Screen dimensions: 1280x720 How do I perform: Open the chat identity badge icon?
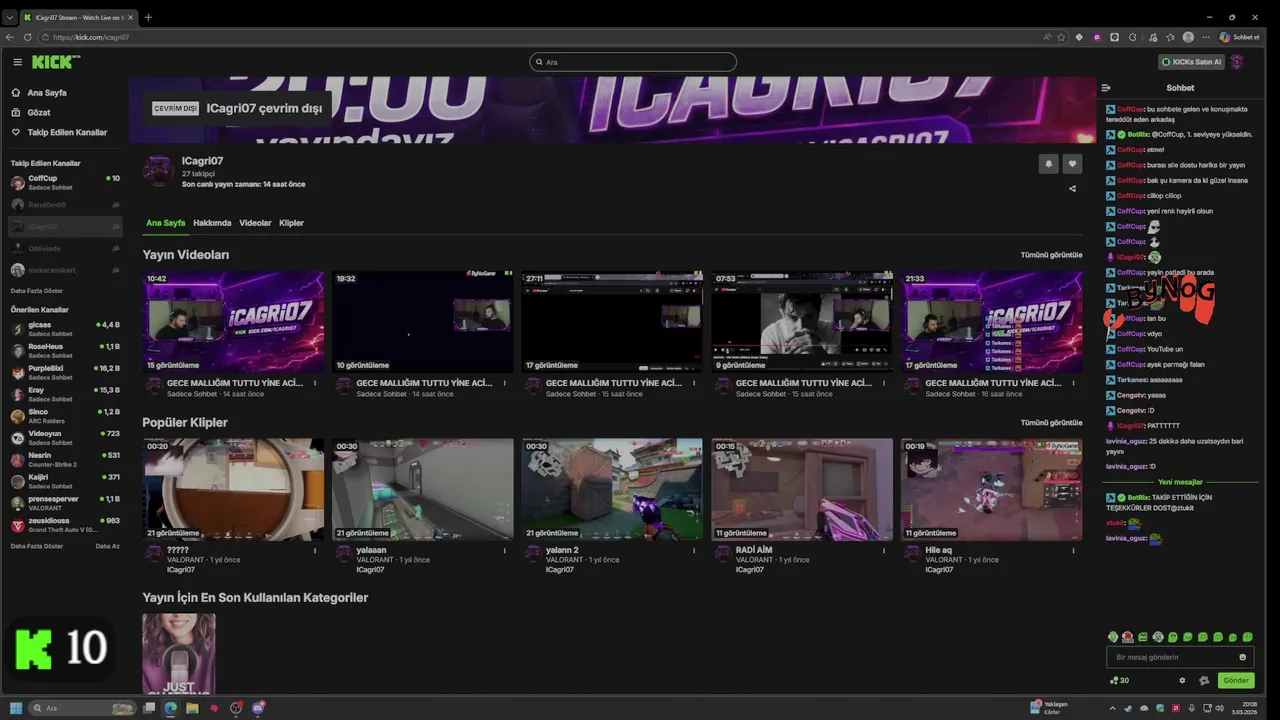(x=1204, y=681)
